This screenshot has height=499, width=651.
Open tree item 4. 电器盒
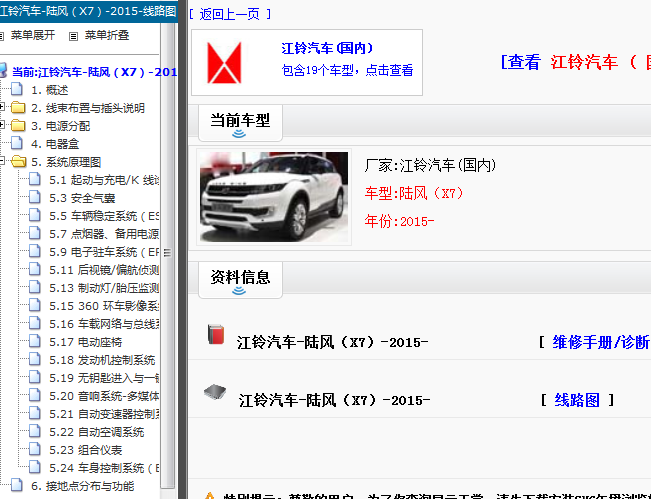tap(55, 144)
